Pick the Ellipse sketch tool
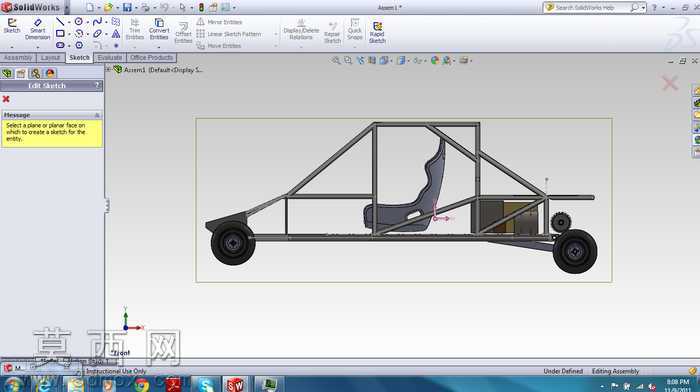Screen dimensions: 700x392 (97, 33)
